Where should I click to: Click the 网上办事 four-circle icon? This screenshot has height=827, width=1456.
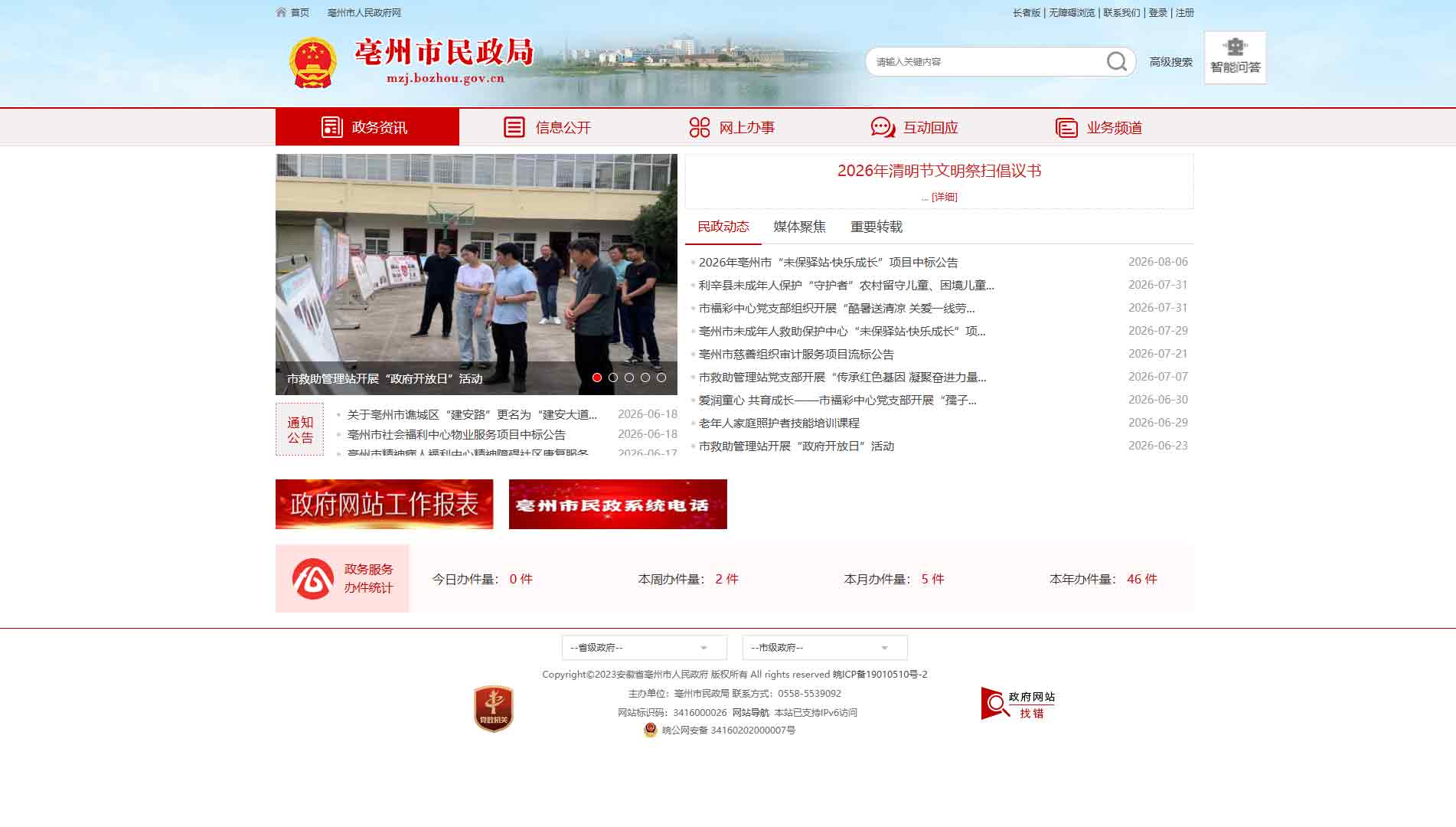point(699,127)
